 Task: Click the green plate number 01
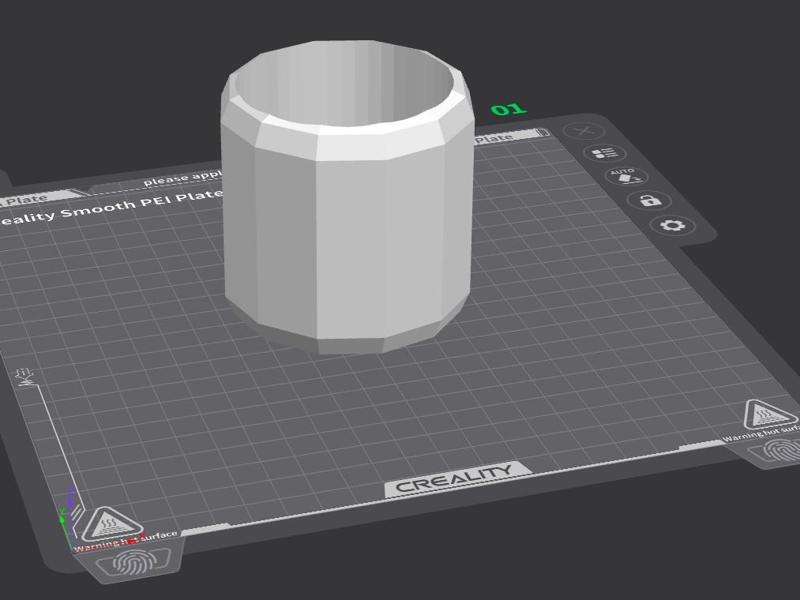tap(508, 109)
